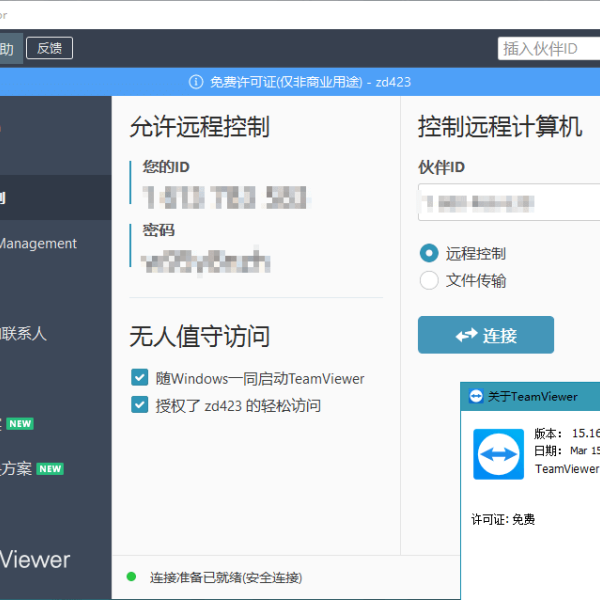This screenshot has width=600, height=600.
Task: Click the 连接 connect button
Action: tap(486, 335)
